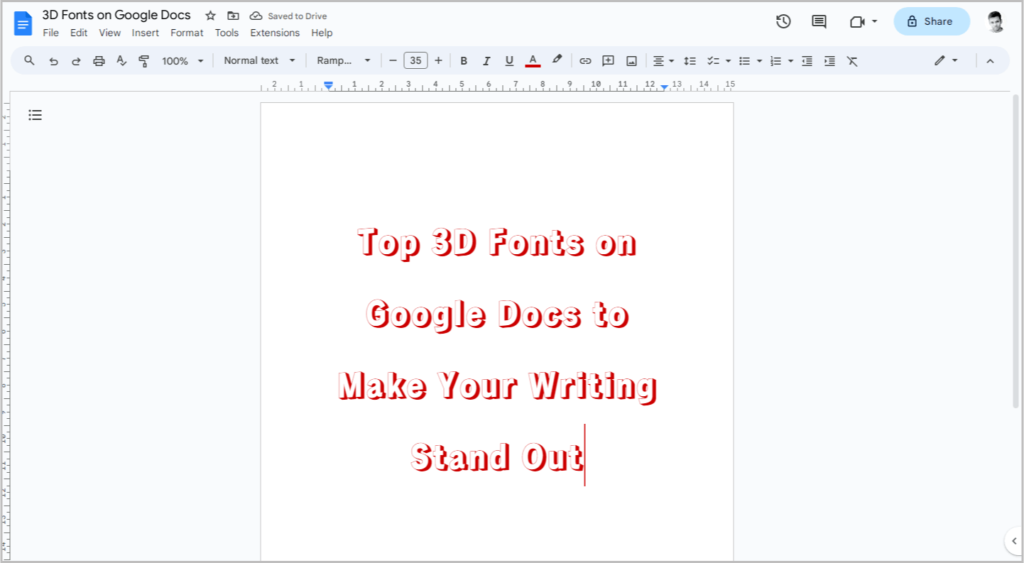Image resolution: width=1024 pixels, height=563 pixels.
Task: Open version history clock icon
Action: click(x=783, y=22)
